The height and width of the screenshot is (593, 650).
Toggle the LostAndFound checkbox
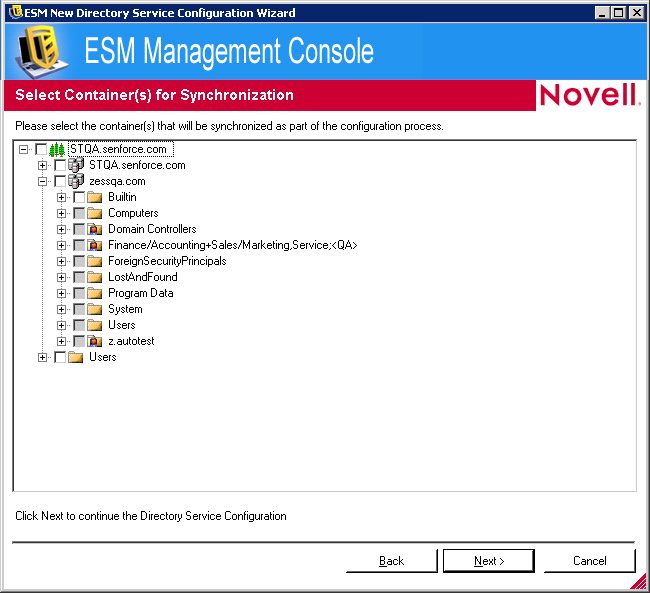pos(79,277)
